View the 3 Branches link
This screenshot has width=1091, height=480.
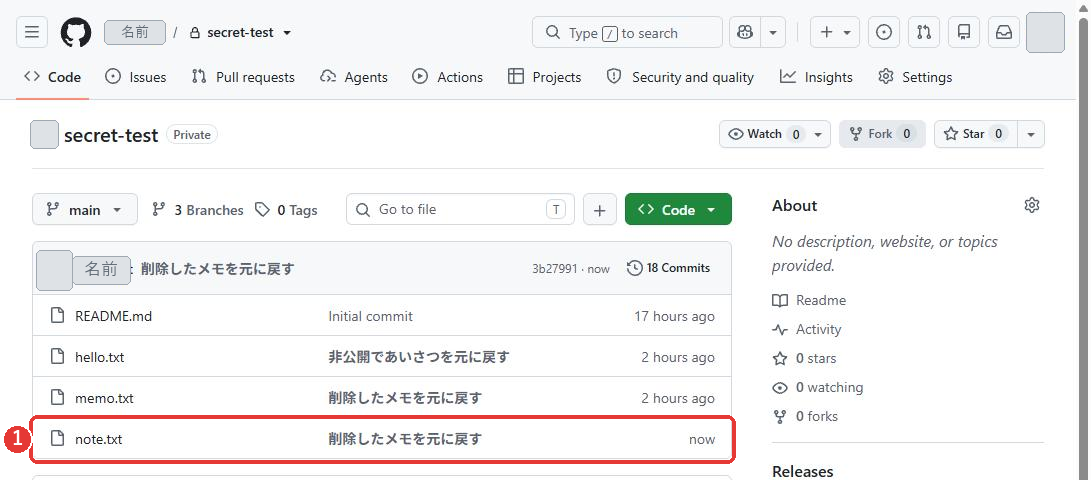point(198,209)
